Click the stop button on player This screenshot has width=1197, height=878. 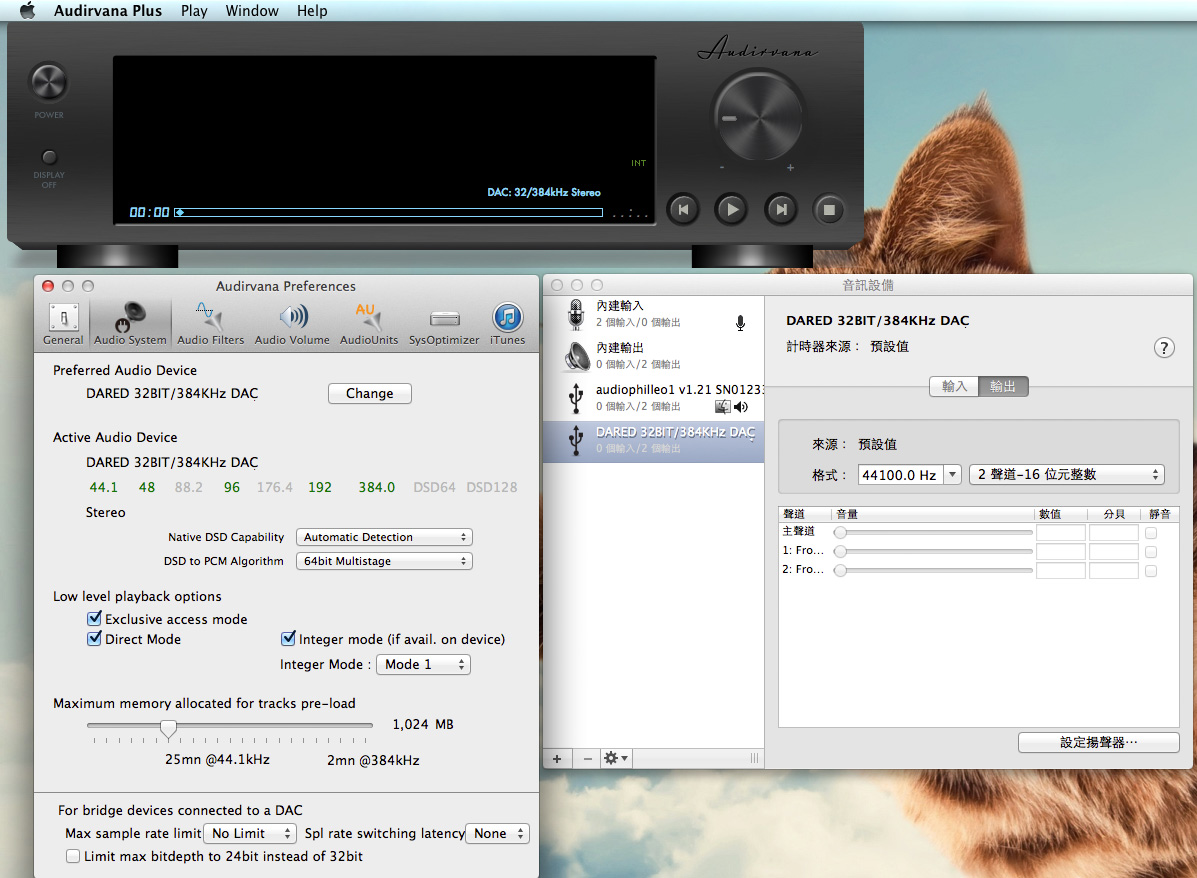(828, 209)
